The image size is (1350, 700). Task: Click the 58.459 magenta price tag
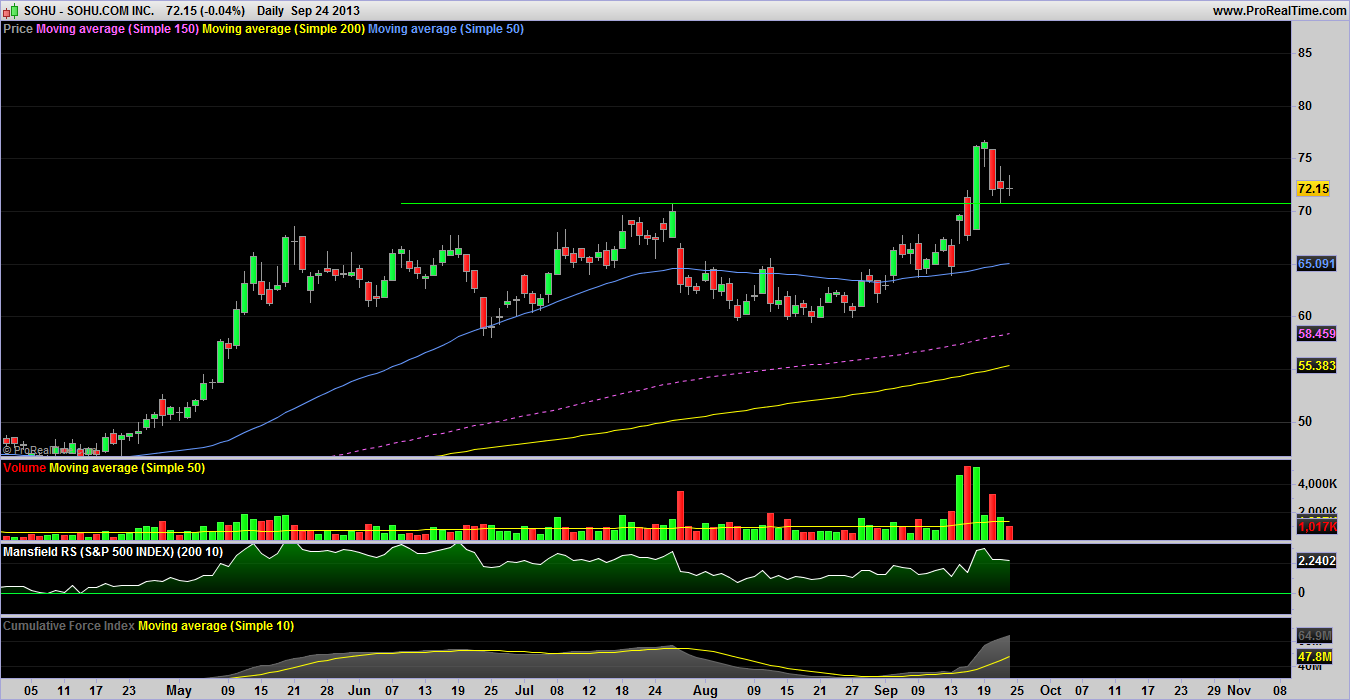1316,333
